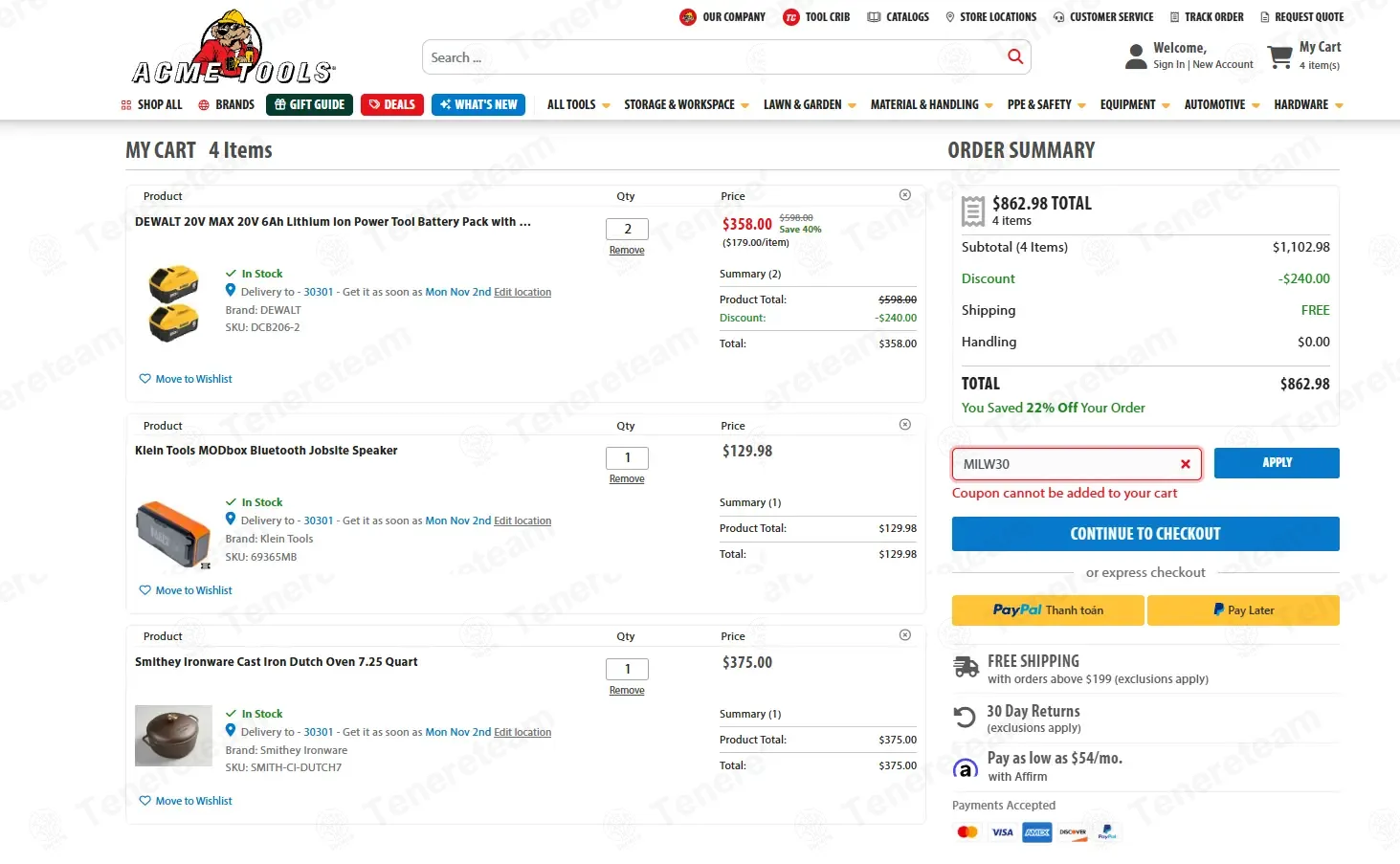Expand Storage & Workspace menu
The image size is (1400, 864).
(686, 105)
